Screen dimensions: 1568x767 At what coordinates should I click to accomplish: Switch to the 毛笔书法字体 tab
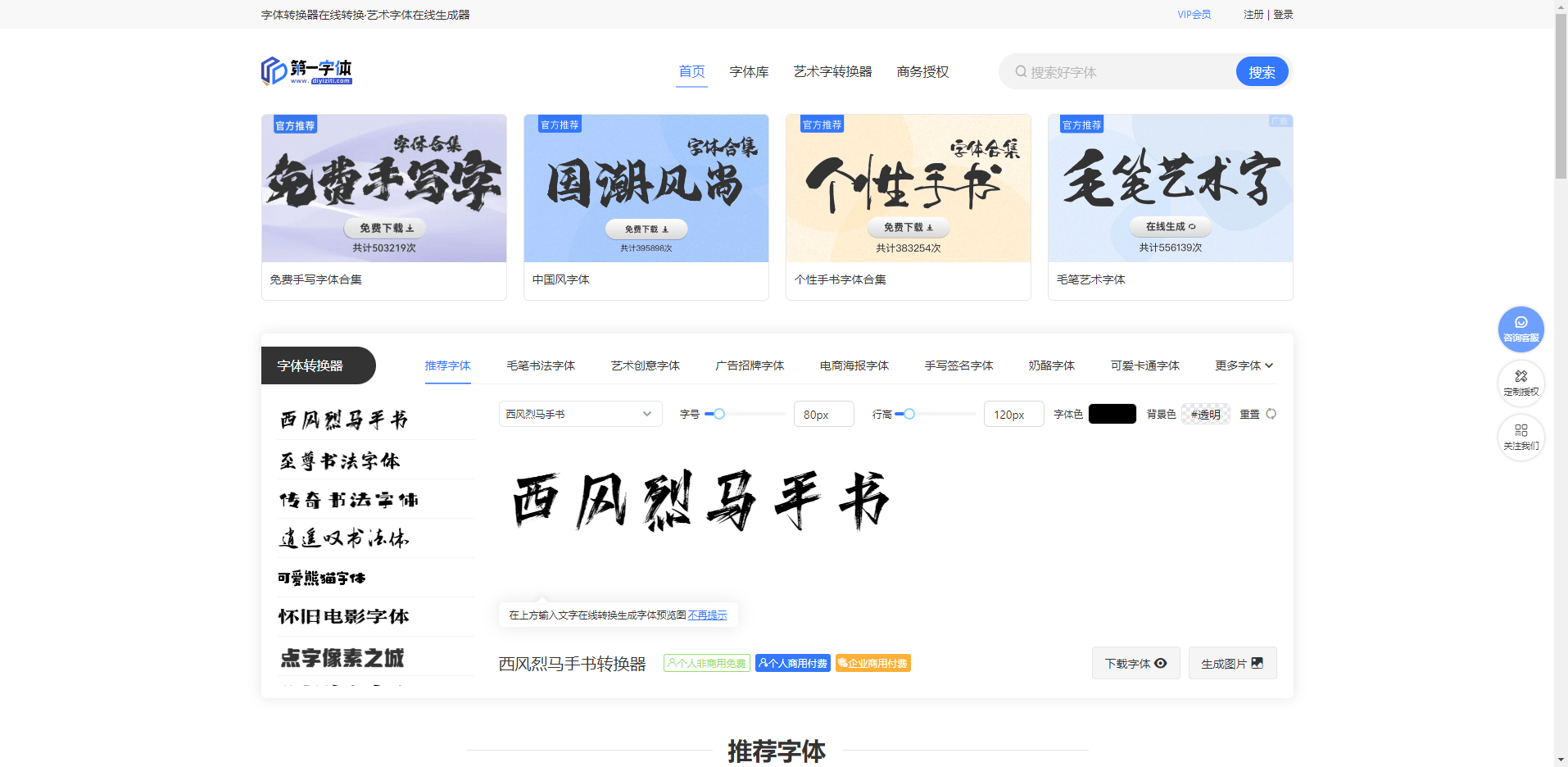point(541,365)
